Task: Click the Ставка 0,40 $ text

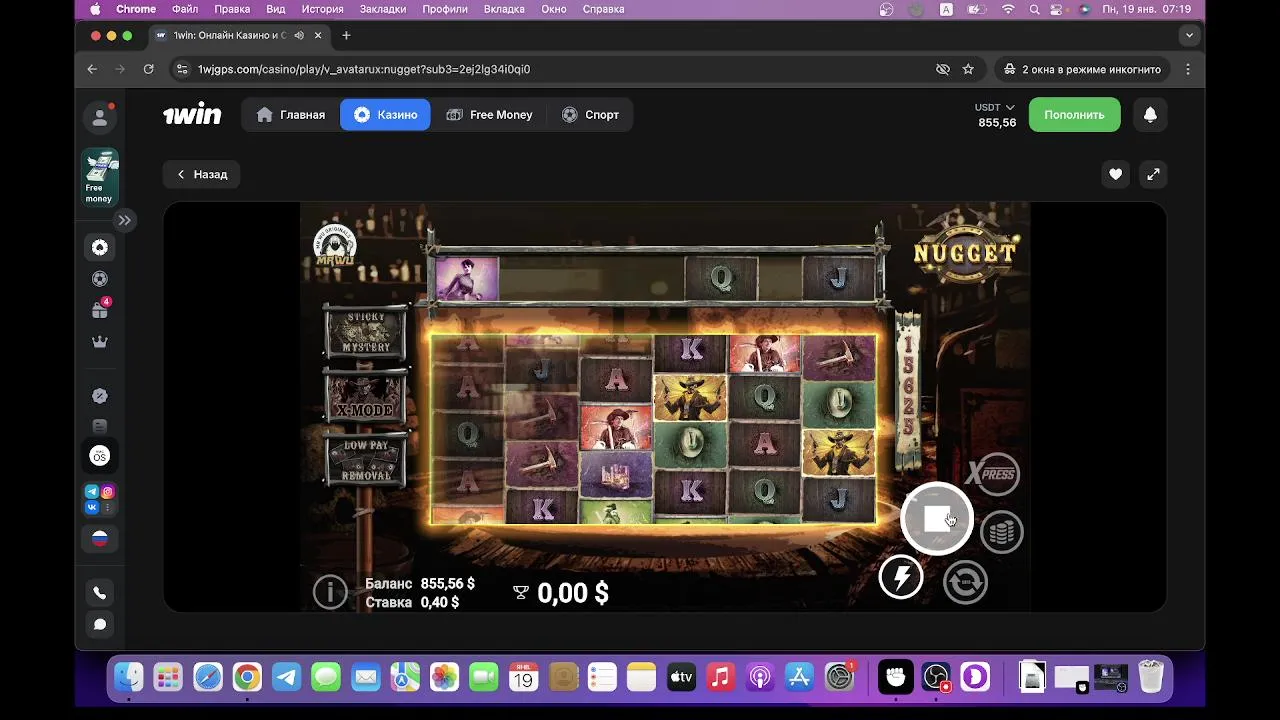Action: 412,602
